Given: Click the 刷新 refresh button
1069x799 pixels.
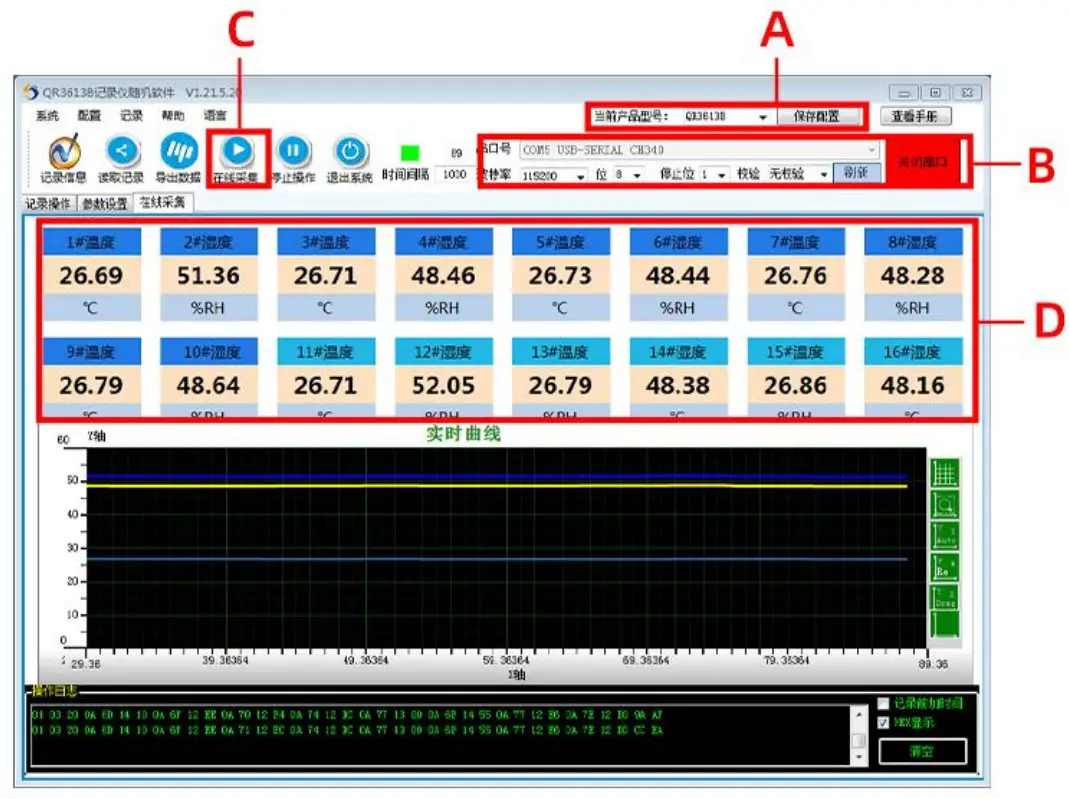Looking at the screenshot, I should (856, 173).
